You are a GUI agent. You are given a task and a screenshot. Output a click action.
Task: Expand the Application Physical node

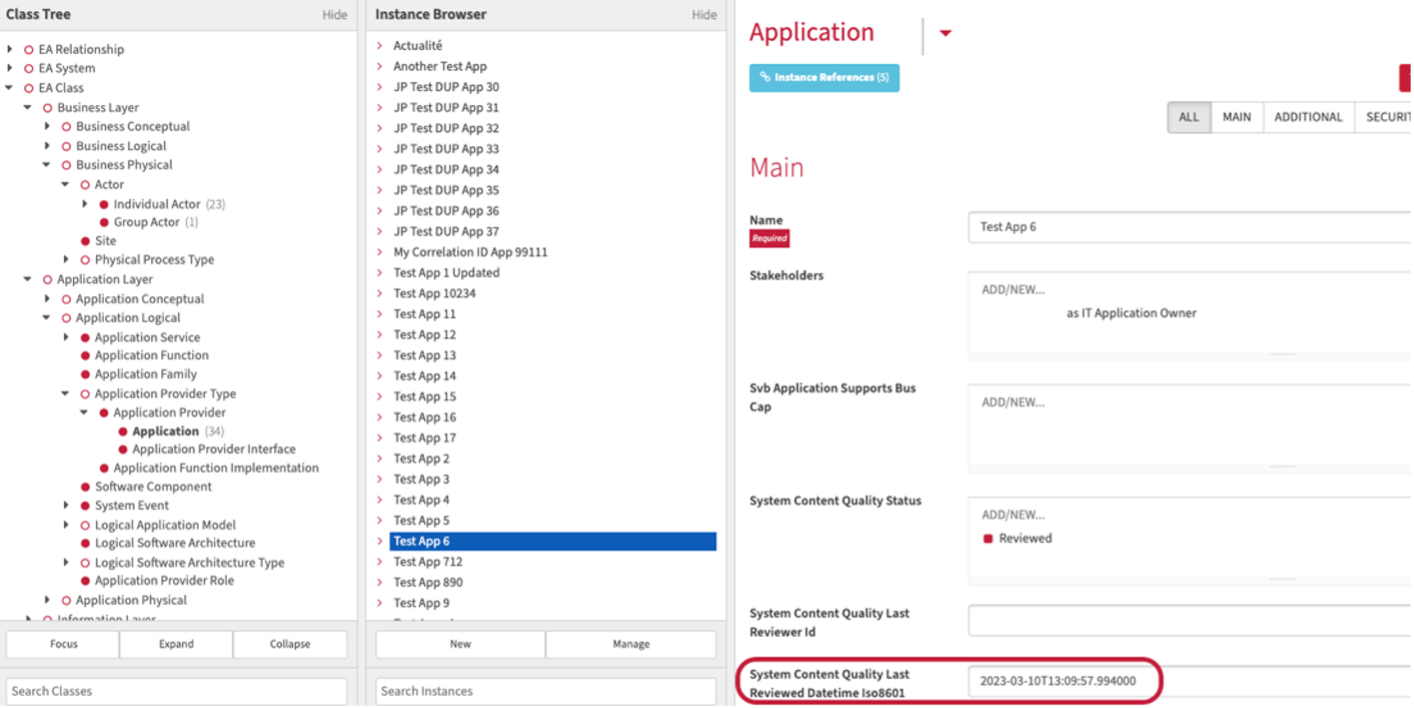[x=47, y=600]
